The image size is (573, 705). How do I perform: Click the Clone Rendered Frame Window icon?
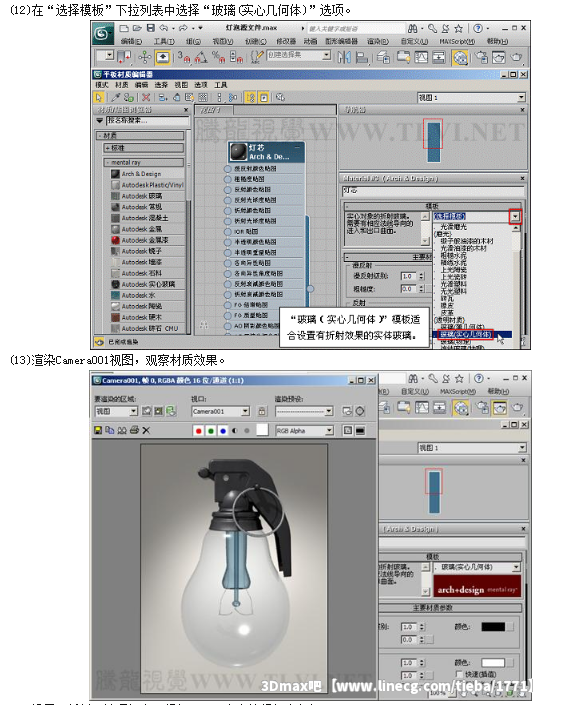[121, 430]
